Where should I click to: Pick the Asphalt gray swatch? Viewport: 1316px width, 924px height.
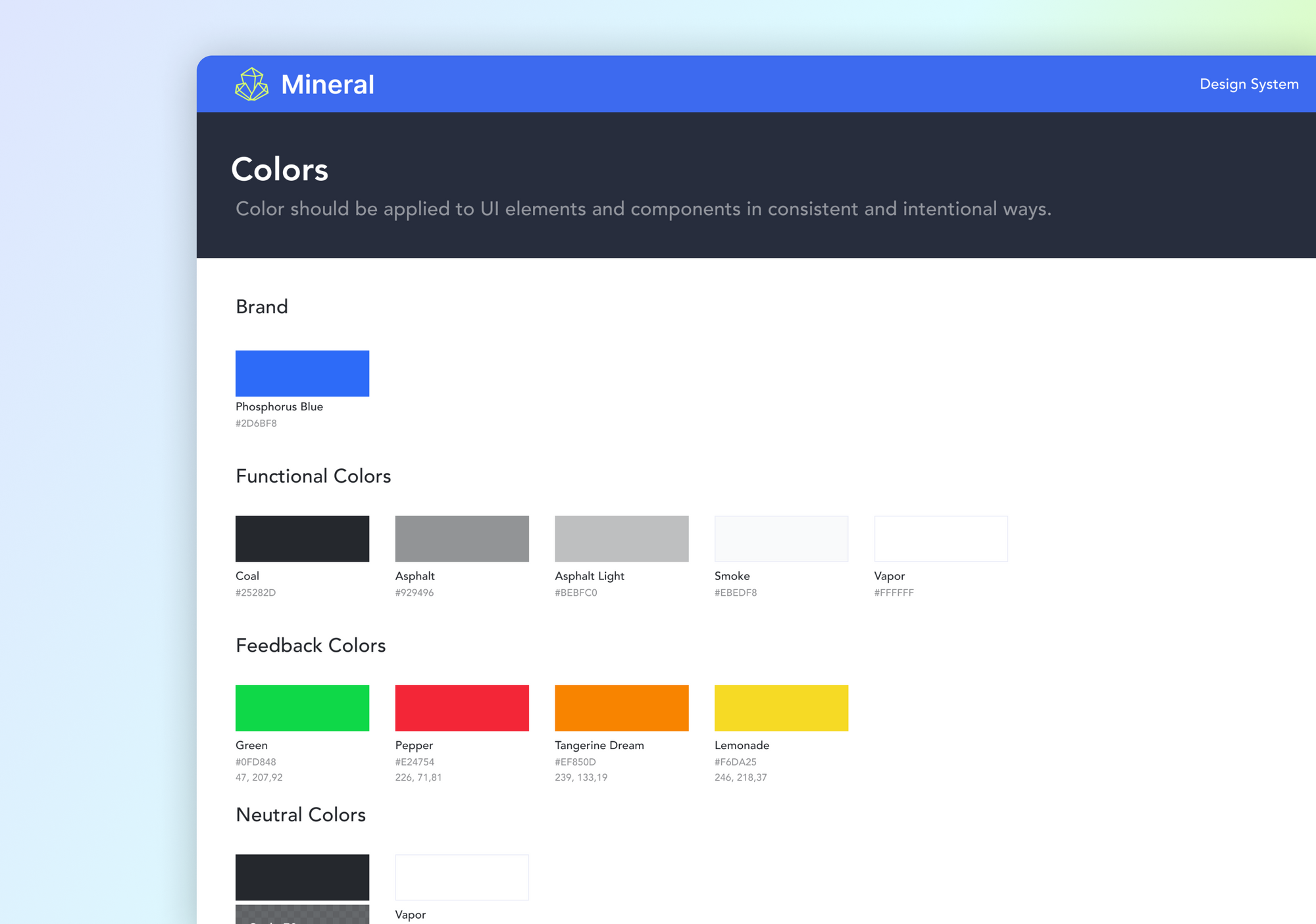coord(461,538)
